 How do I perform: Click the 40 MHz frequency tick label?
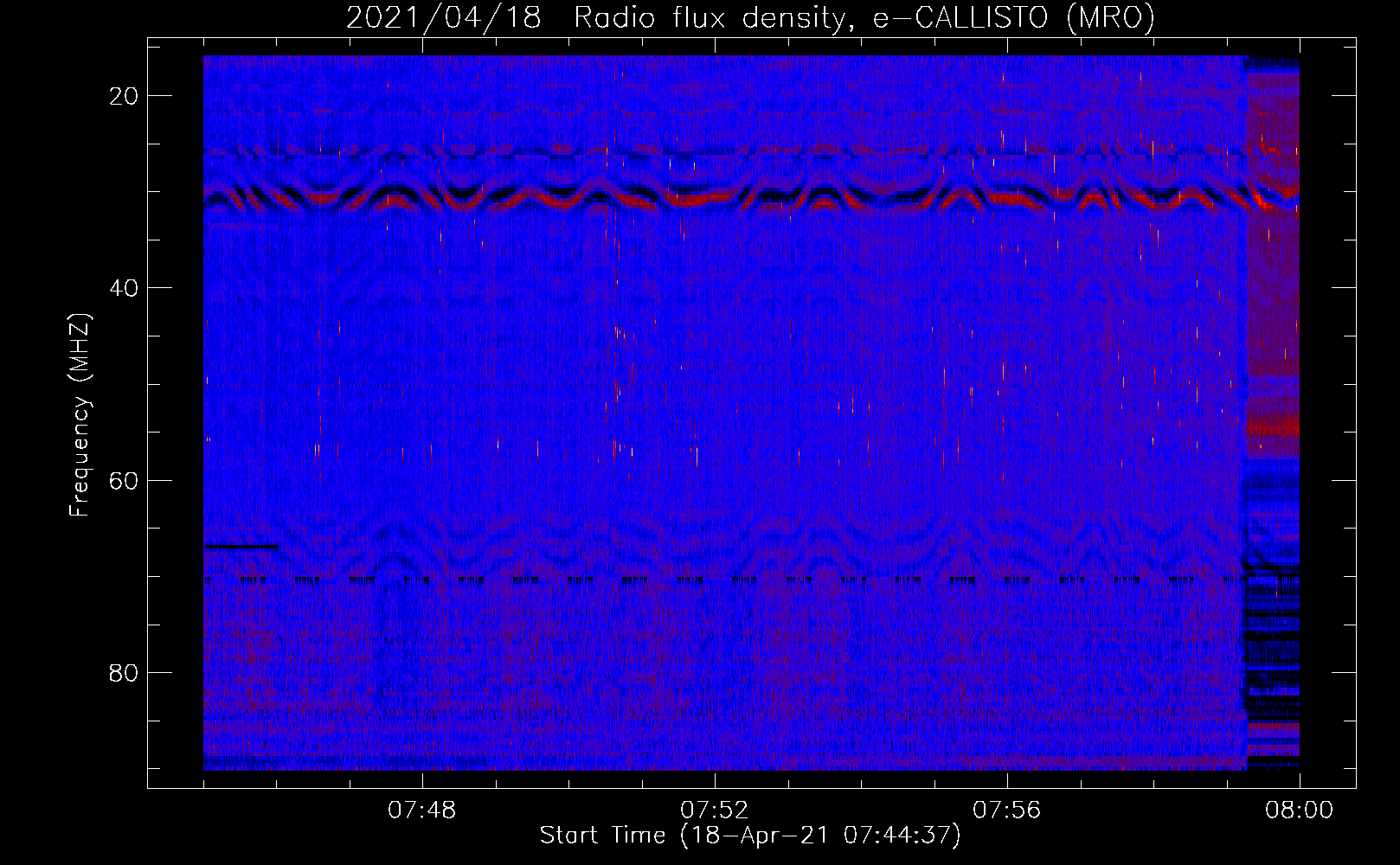click(124, 288)
